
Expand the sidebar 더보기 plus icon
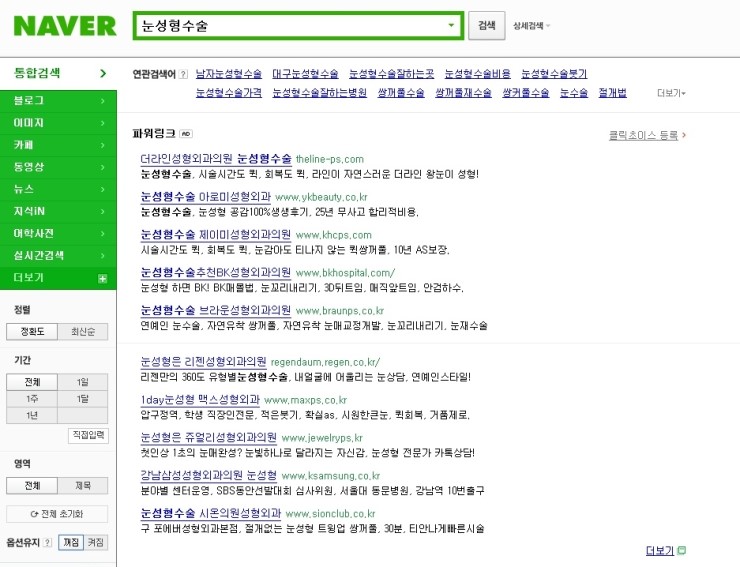[102, 279]
